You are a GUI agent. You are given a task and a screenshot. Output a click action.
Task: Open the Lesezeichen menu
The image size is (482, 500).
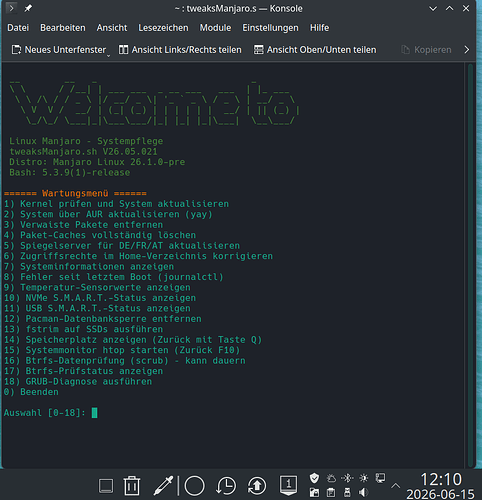pos(163,28)
